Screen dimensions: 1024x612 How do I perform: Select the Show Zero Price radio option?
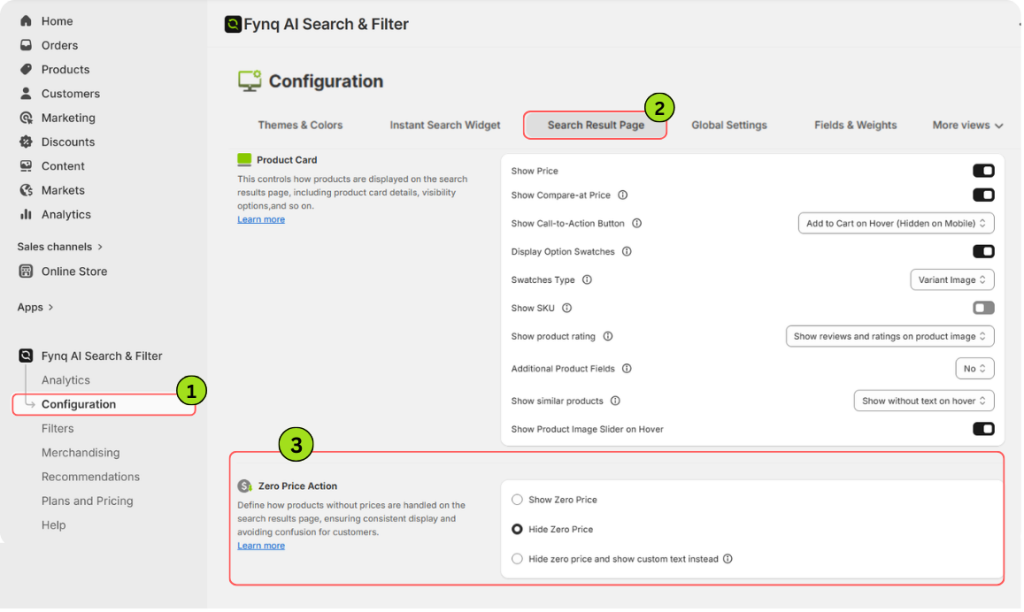[x=517, y=500]
